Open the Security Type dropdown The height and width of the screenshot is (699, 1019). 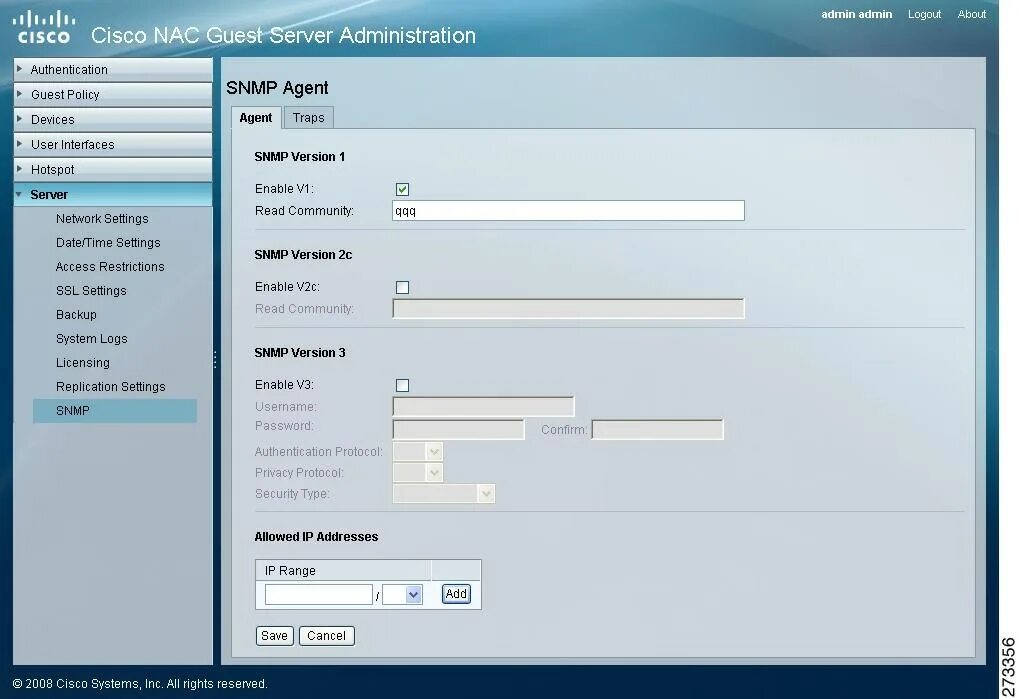coord(444,494)
